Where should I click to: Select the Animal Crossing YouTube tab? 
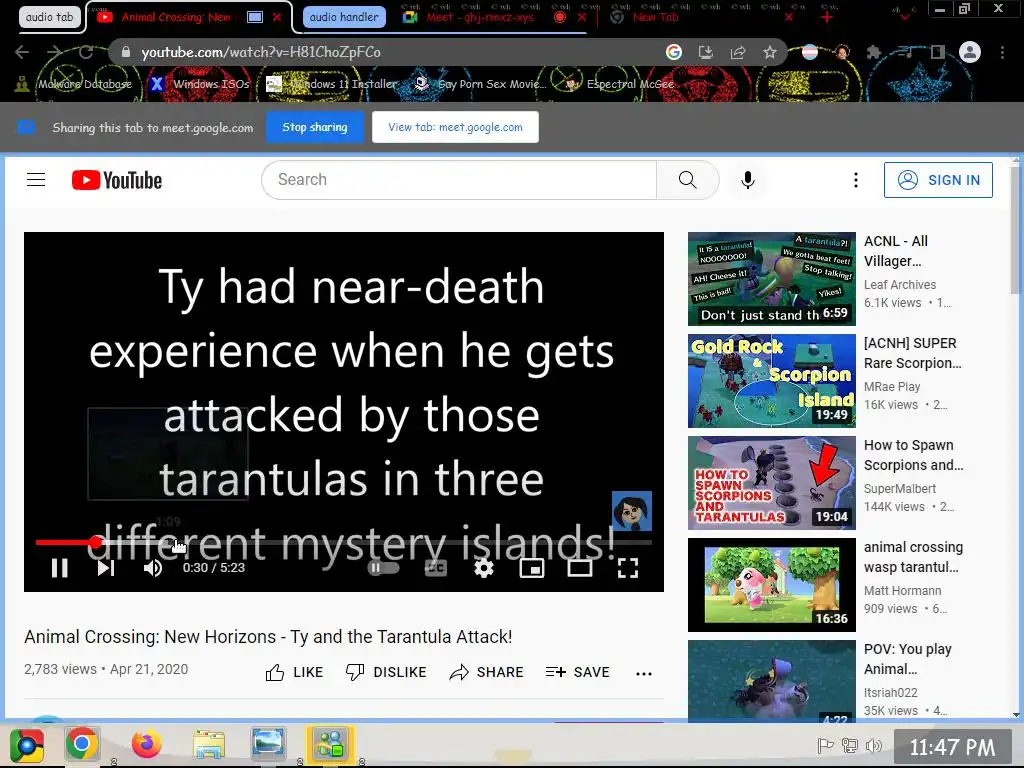[x=176, y=17]
